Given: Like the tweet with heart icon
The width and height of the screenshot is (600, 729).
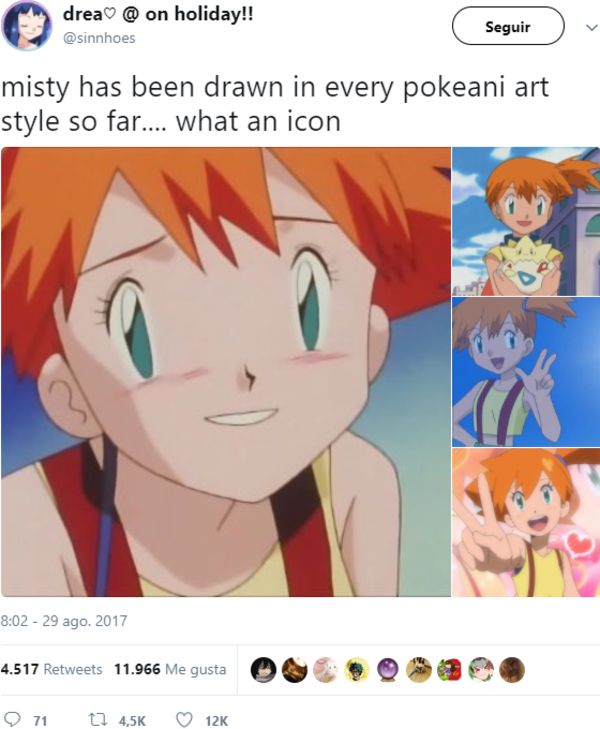Looking at the screenshot, I should (x=184, y=720).
